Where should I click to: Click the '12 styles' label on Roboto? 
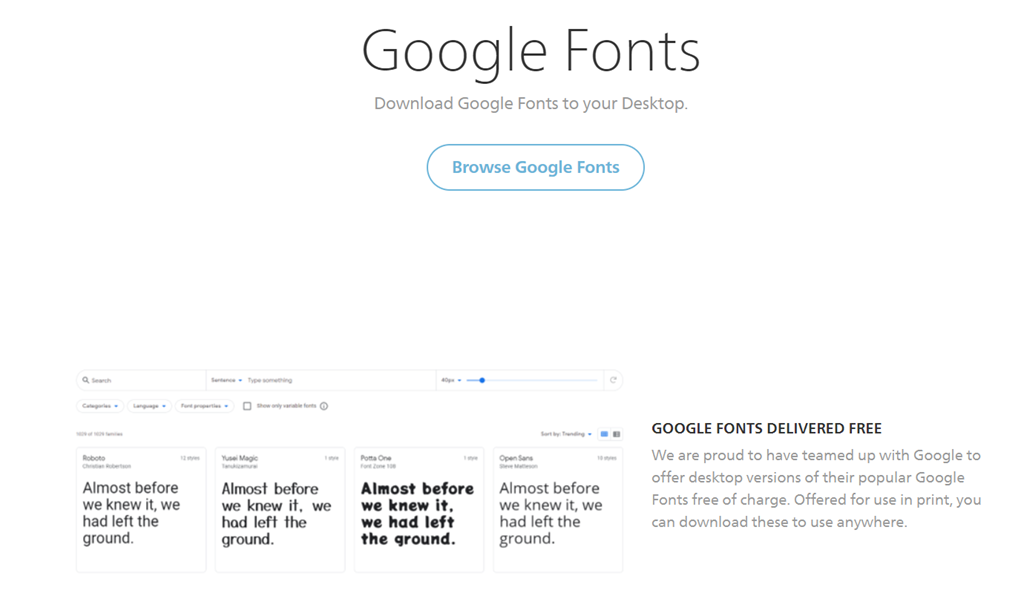190,458
